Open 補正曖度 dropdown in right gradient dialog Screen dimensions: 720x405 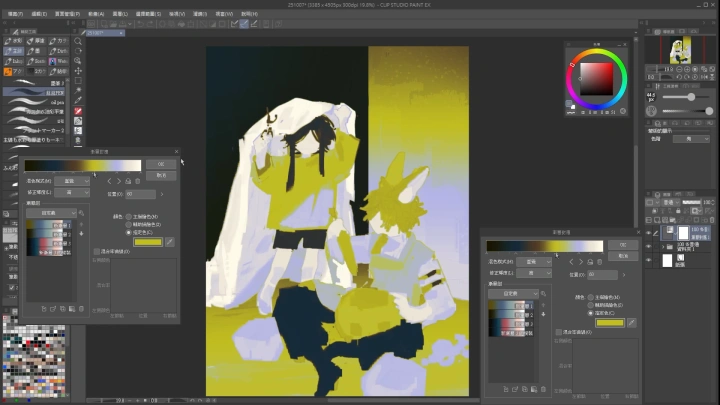pos(533,272)
